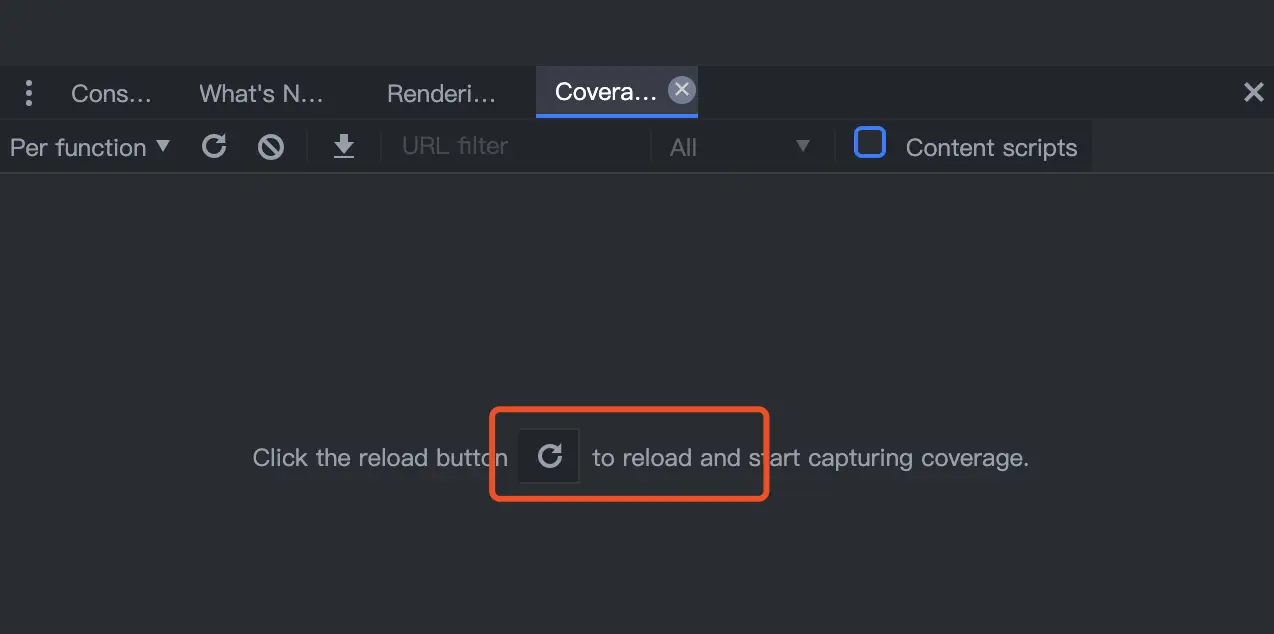Click the 'Click the reload button' instruction text
The height and width of the screenshot is (634, 1274).
(380, 458)
